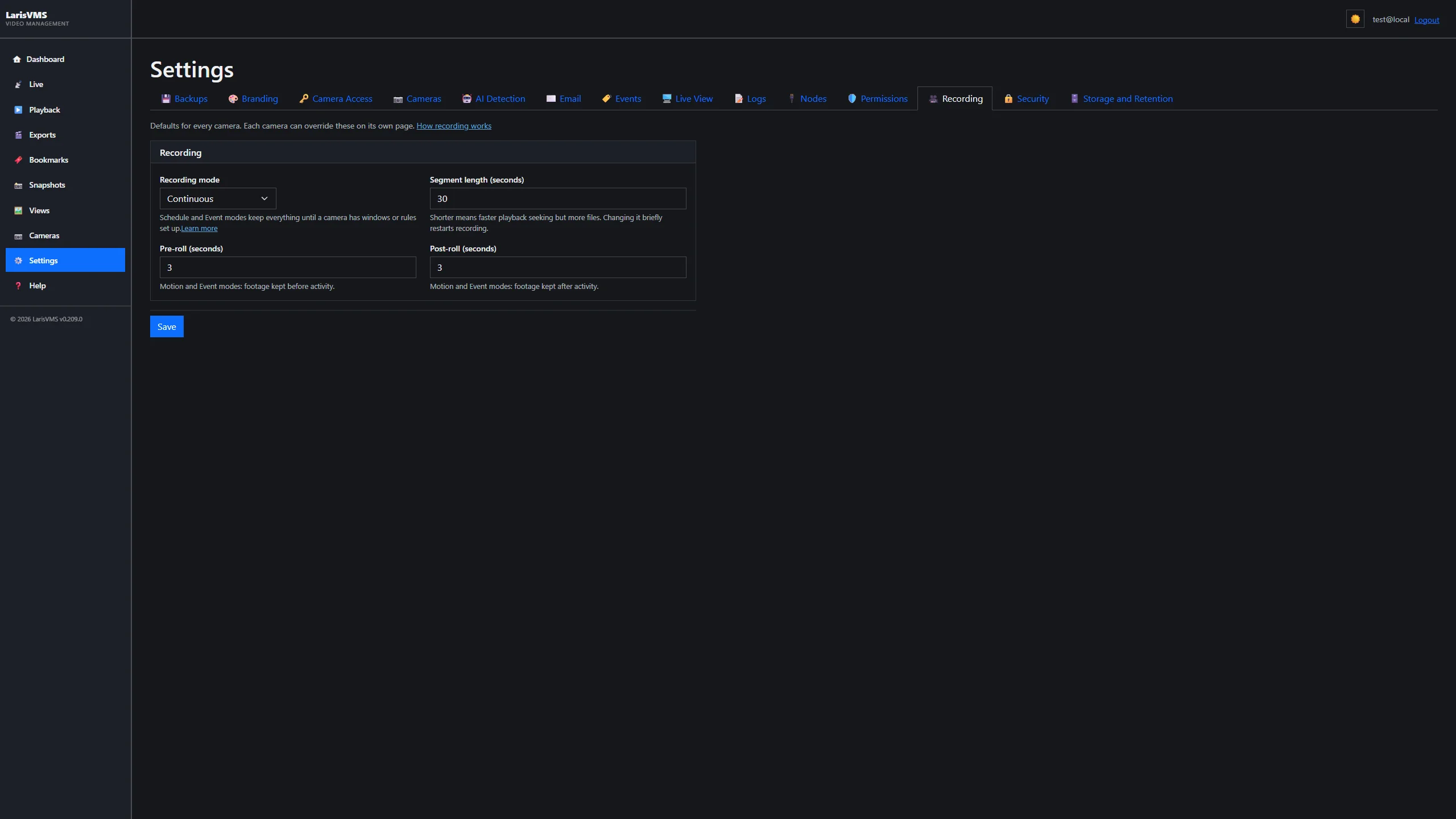Click the Live camera icon in sidebar

pos(18,84)
